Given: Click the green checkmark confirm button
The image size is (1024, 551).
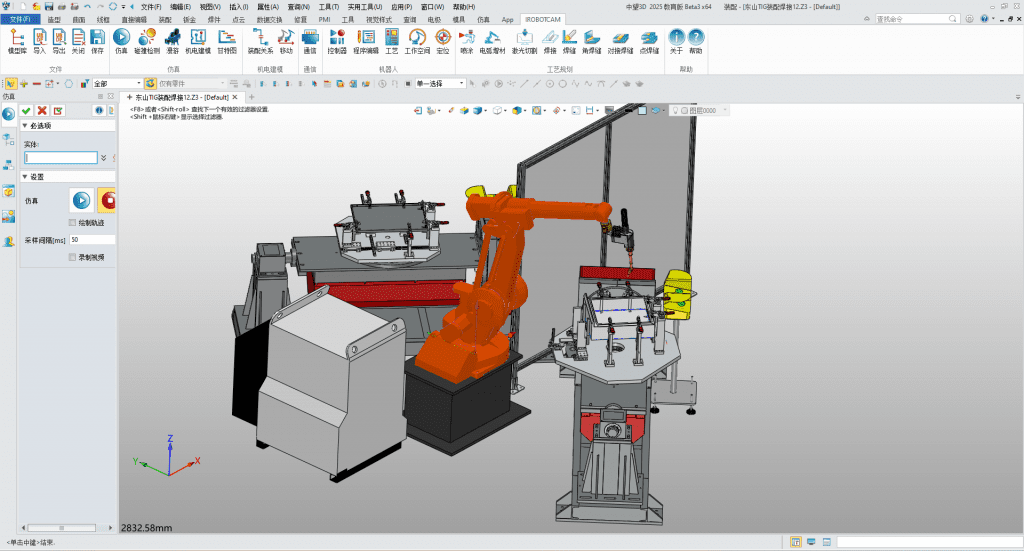Looking at the screenshot, I should (x=26, y=110).
